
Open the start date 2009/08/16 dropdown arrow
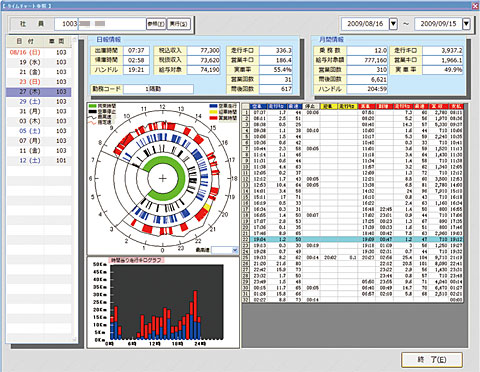(393, 24)
